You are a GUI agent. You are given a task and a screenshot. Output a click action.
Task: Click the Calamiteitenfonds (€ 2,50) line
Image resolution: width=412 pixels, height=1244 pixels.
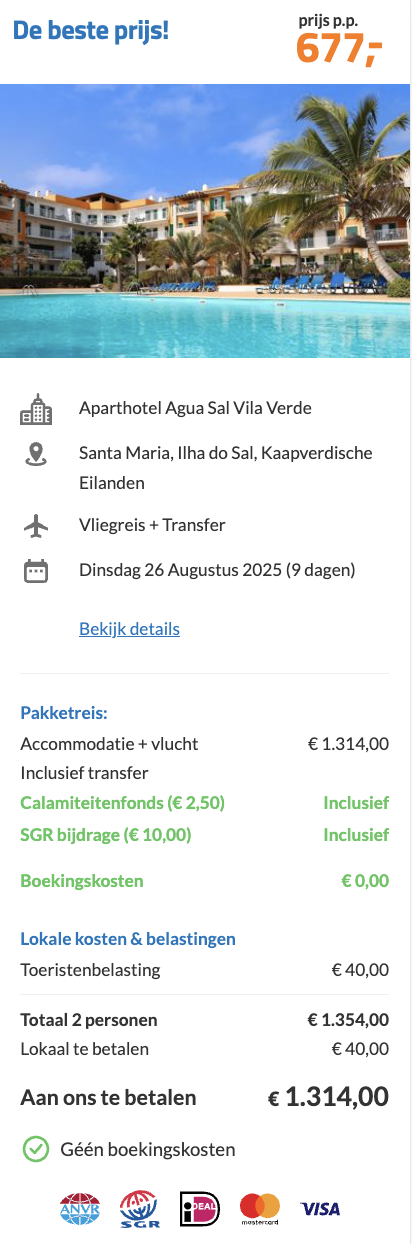click(x=205, y=802)
